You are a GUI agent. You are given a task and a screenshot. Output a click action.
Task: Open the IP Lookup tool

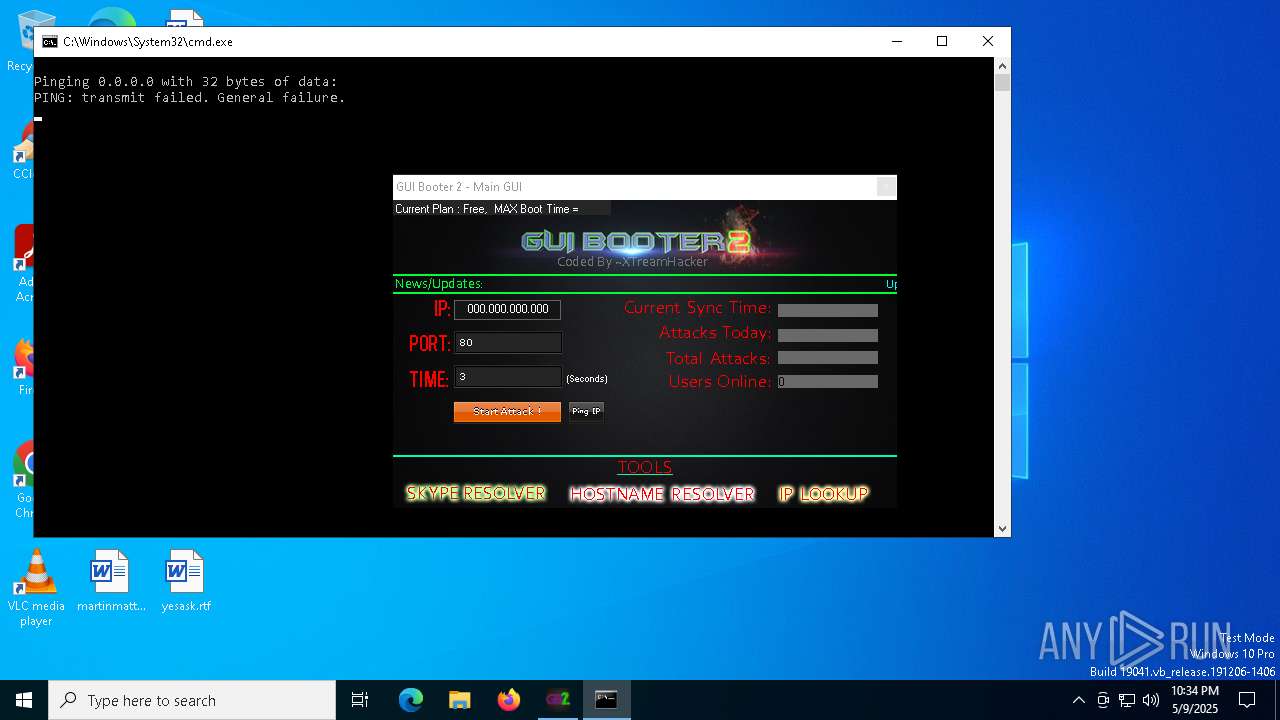coord(823,494)
